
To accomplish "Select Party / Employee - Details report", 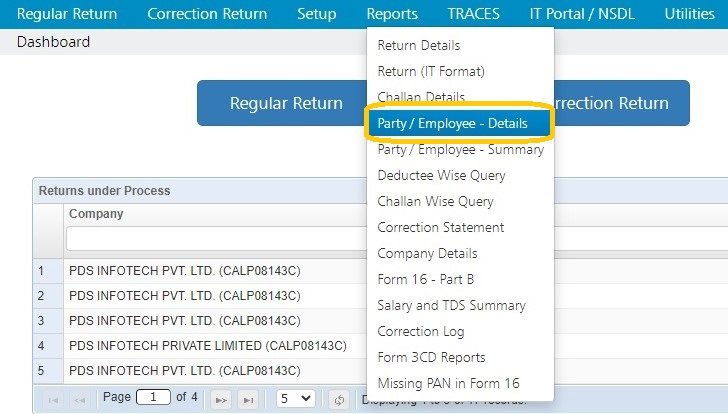I will [452, 123].
